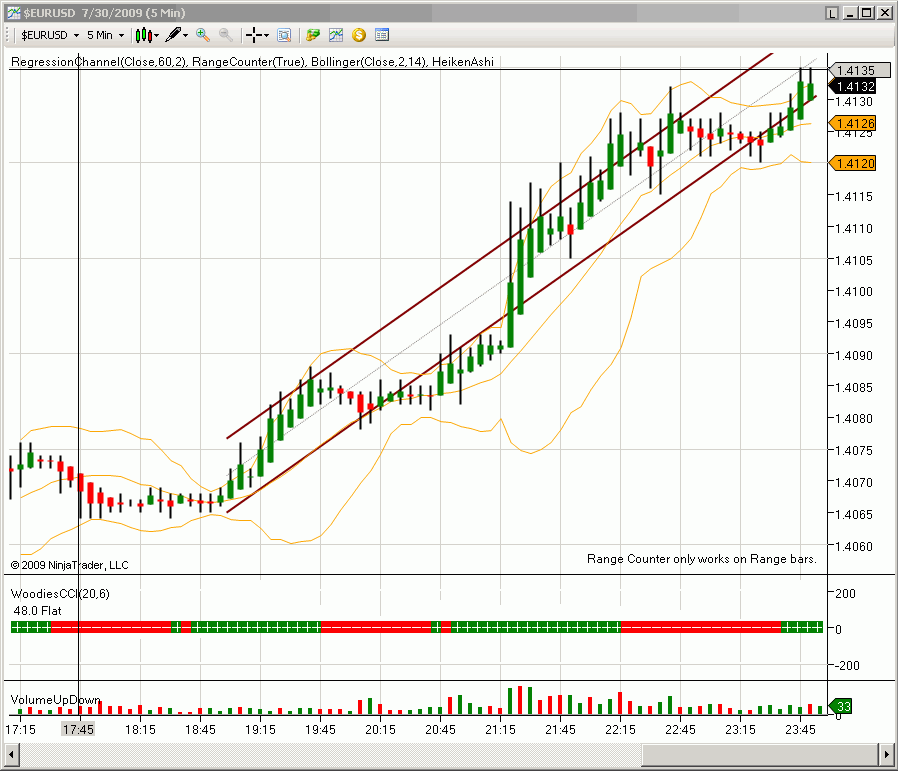The image size is (898, 771).
Task: Click the 1.4060 price axis label
Action: pyautogui.click(x=854, y=546)
